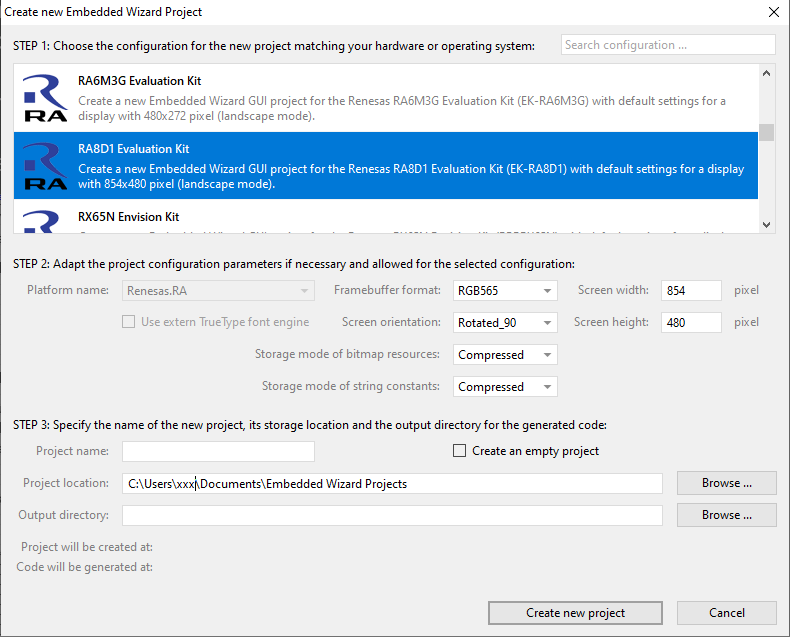Image resolution: width=790 pixels, height=637 pixels.
Task: Browse for the Project location folder
Action: (726, 483)
